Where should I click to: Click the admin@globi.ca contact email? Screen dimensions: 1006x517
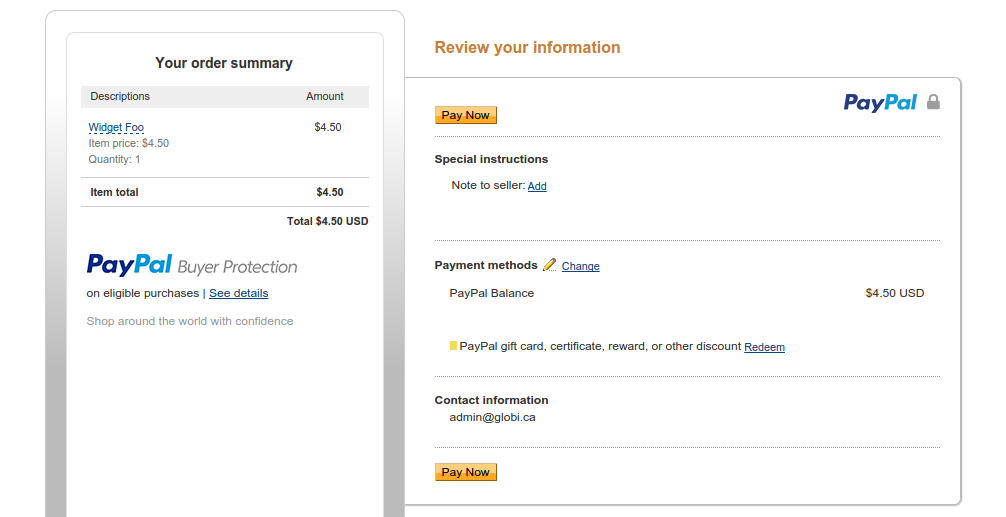[492, 417]
